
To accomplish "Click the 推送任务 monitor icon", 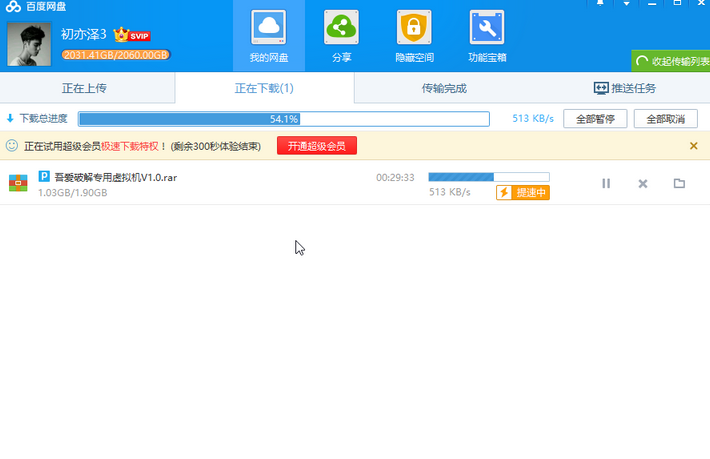I will click(x=601, y=88).
